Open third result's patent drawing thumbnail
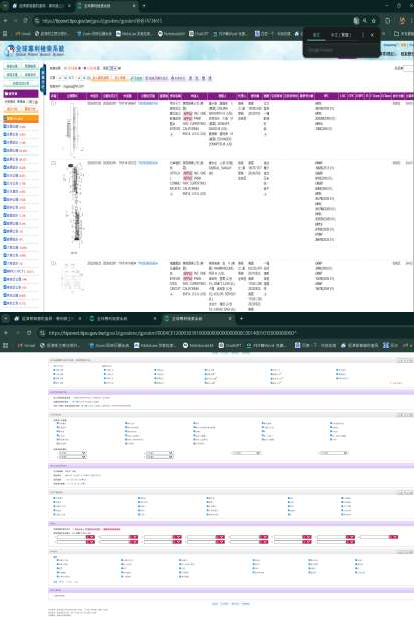414x618 pixels. 73,278
